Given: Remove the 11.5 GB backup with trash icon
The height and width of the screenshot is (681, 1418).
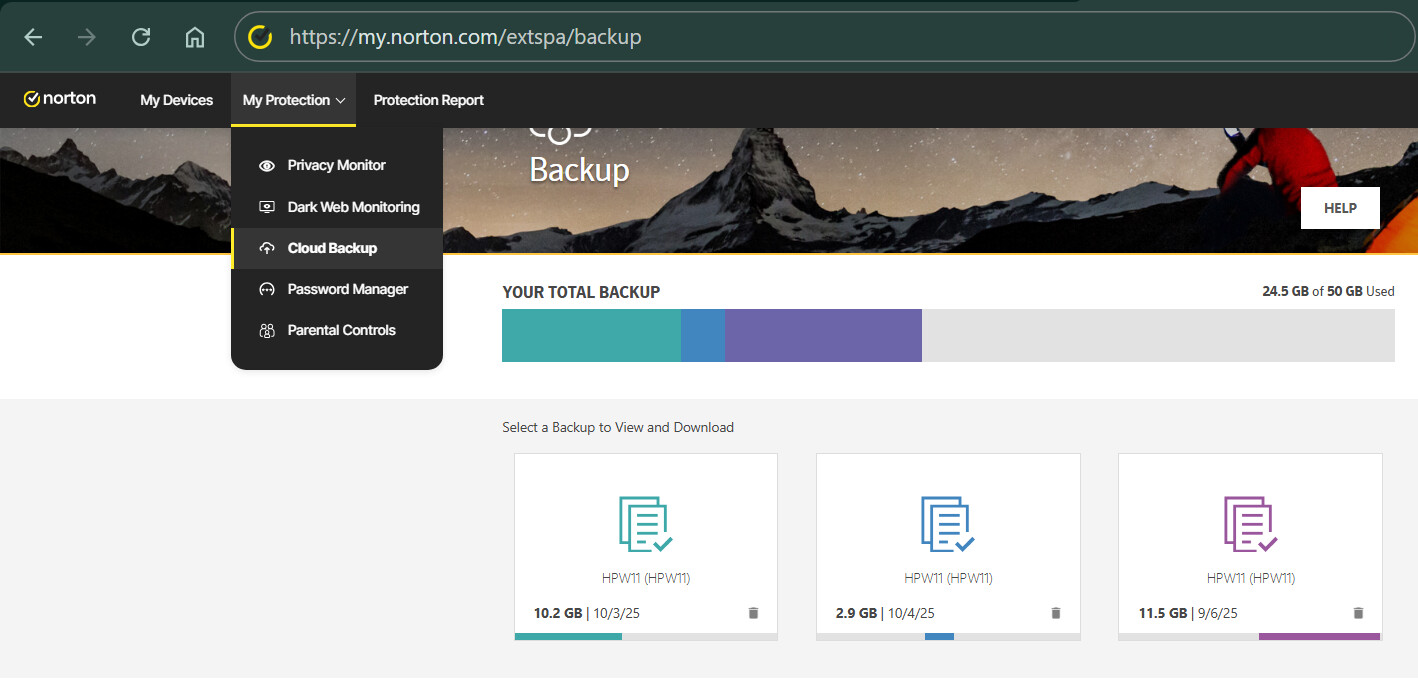Looking at the screenshot, I should tap(1358, 613).
